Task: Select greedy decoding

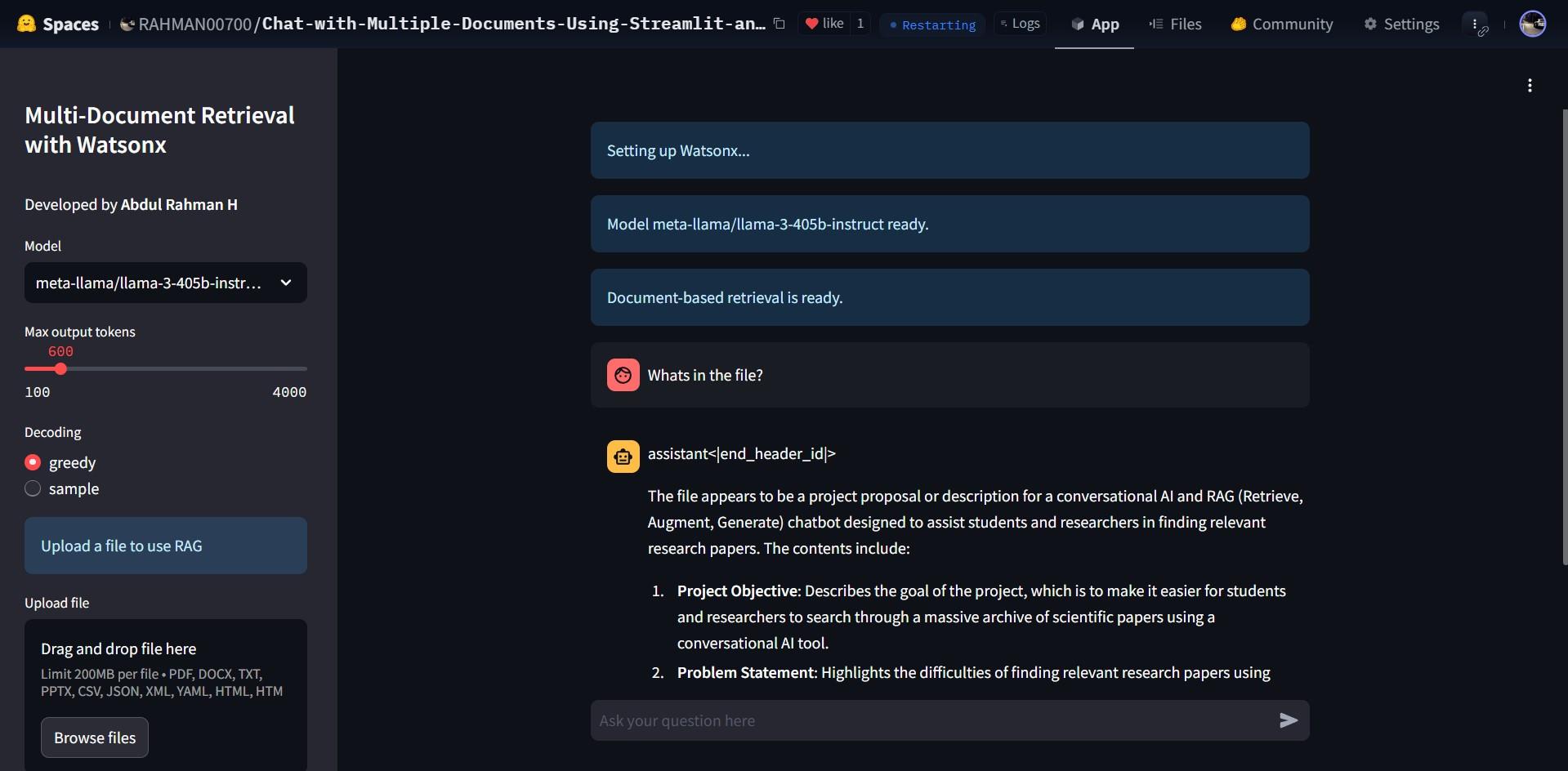Action: tap(60, 462)
